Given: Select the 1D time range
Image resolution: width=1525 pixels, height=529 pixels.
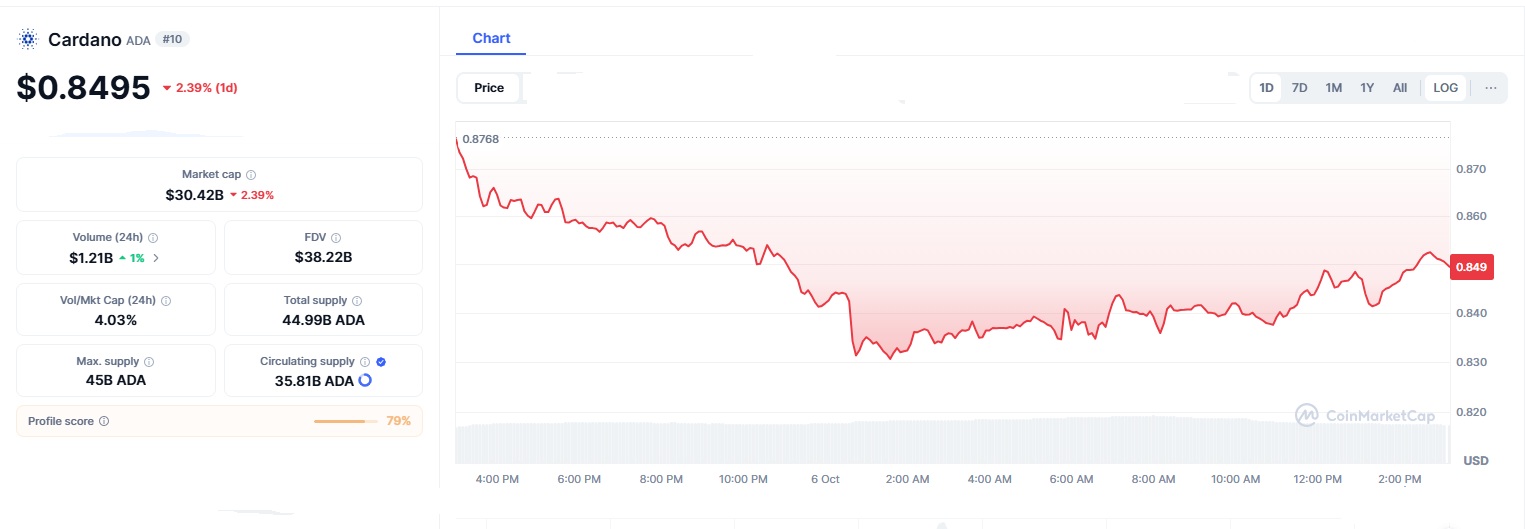Looking at the screenshot, I should (1266, 88).
